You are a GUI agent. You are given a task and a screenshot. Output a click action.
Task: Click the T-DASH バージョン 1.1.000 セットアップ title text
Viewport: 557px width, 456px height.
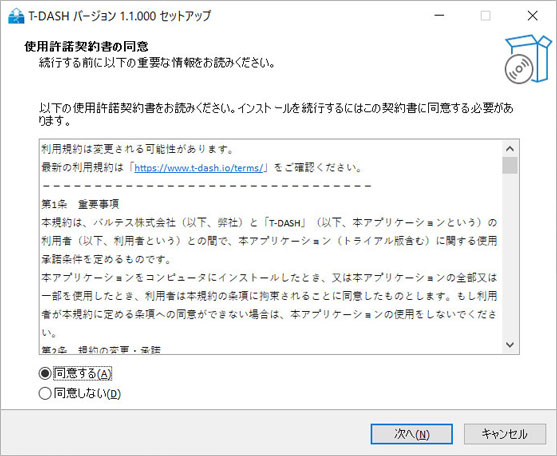click(x=120, y=16)
